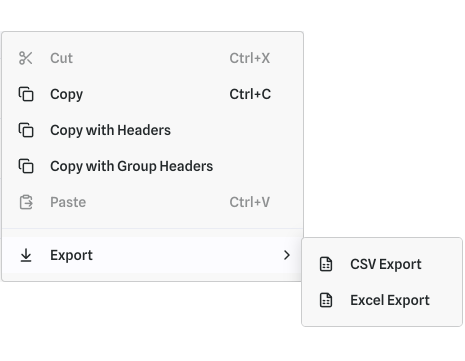Choose CSV Export from the submenu

382,264
